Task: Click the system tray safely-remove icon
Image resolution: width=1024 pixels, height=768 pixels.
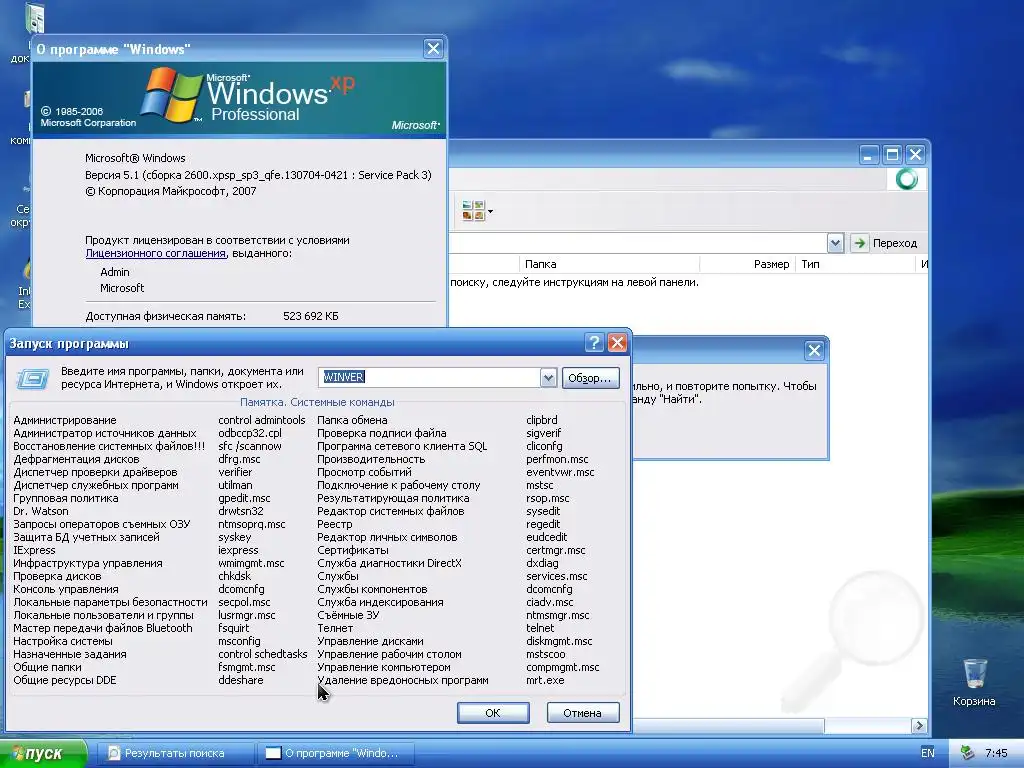Action: coord(967,753)
